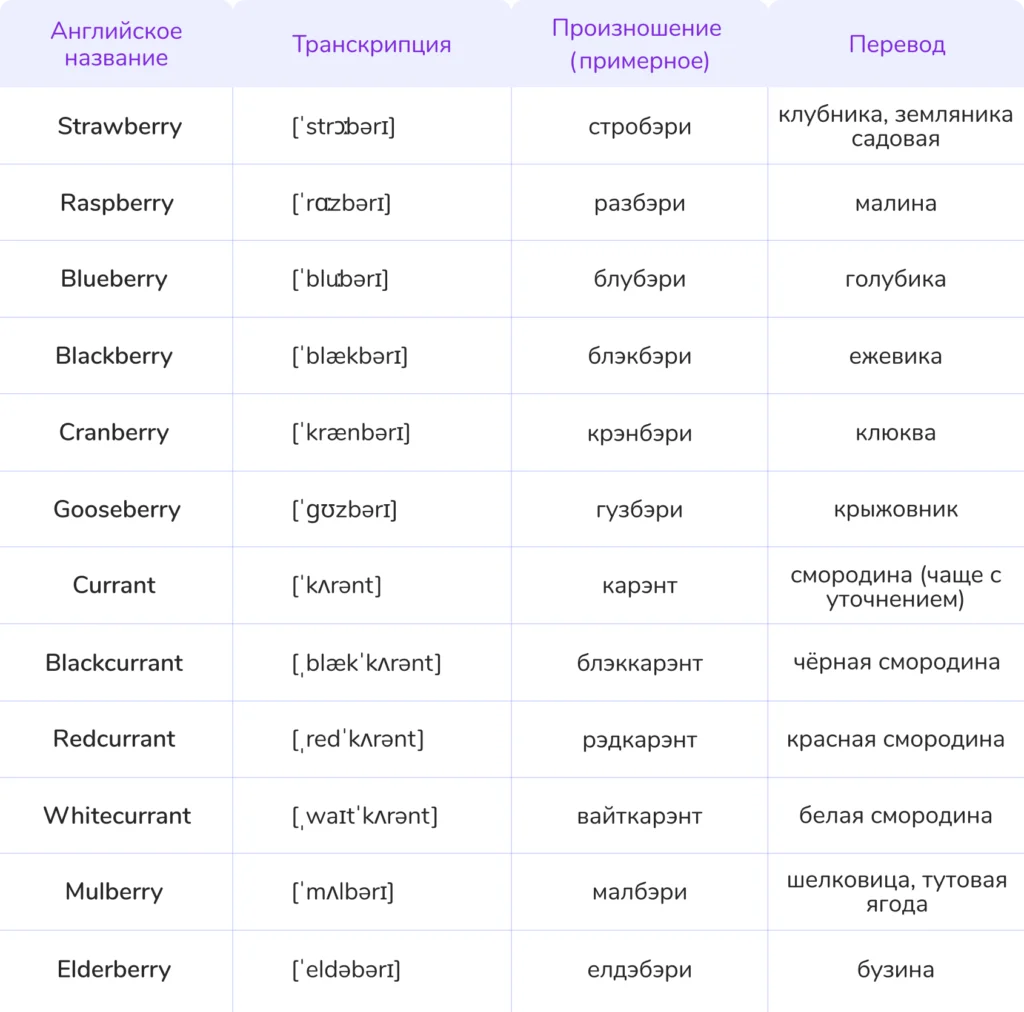1024x1012 pixels.
Task: Click the "Произношение (примерное)" column header
Action: 638,44
